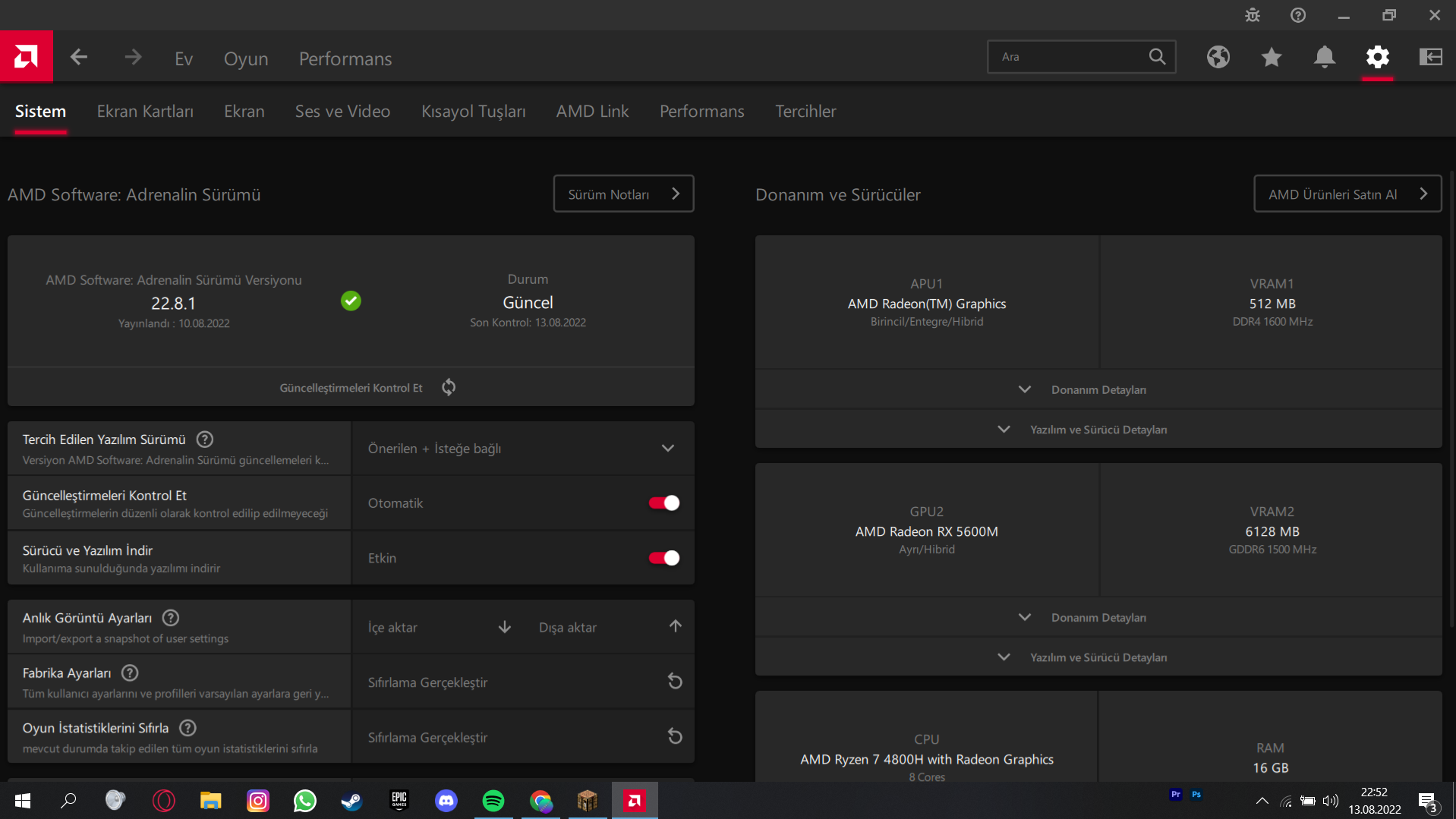Open Performans in the top navigation
1456x819 pixels.
pyautogui.click(x=345, y=58)
